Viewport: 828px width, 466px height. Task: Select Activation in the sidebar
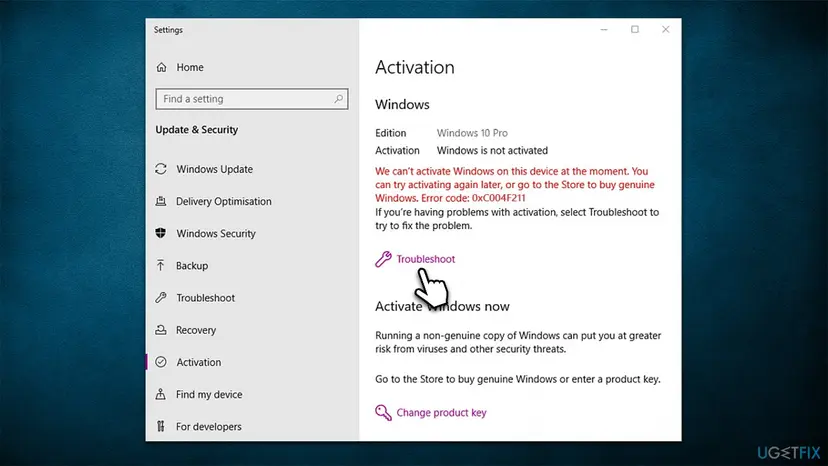click(199, 362)
